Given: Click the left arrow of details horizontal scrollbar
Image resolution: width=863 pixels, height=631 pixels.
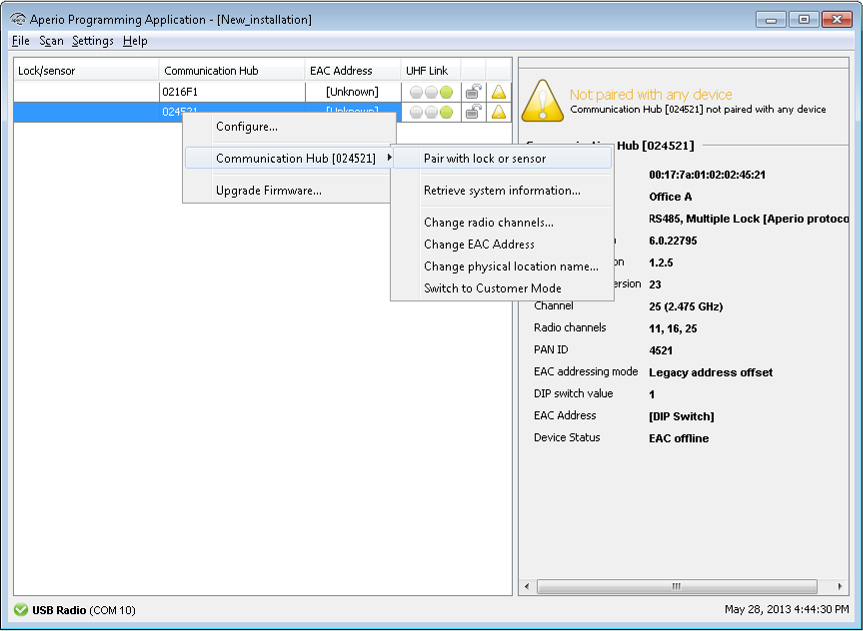Looking at the screenshot, I should click(x=527, y=586).
